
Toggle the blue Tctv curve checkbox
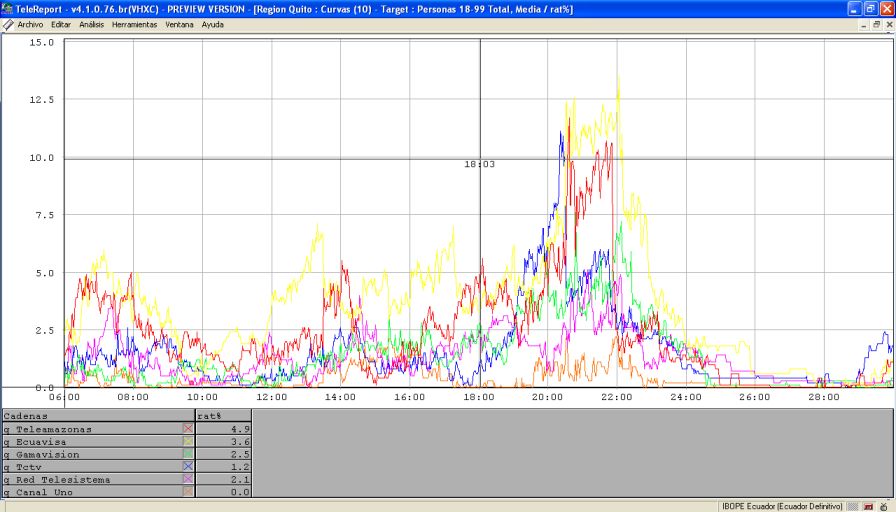pyautogui.click(x=187, y=466)
